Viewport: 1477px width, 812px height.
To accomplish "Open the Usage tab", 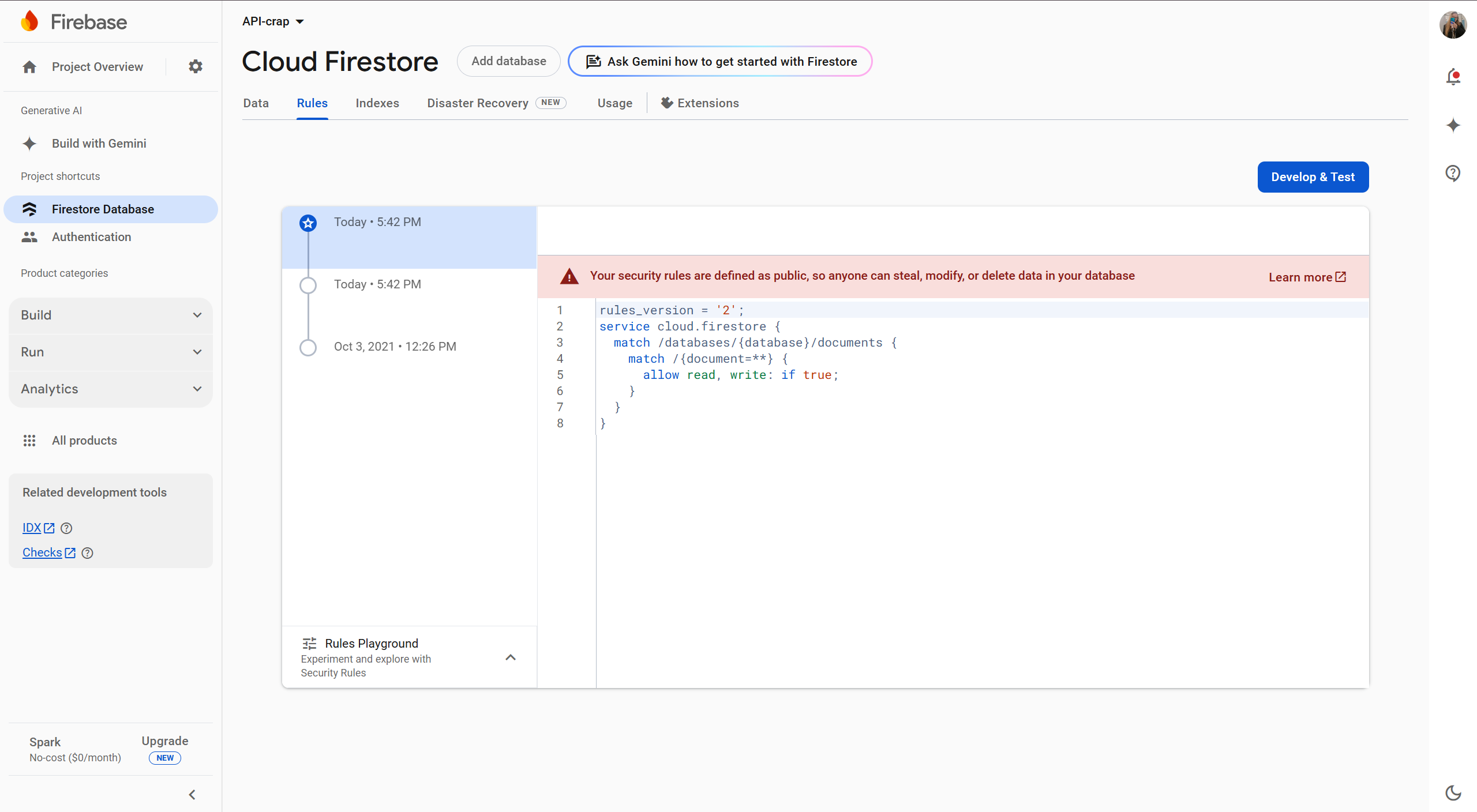I will click(x=615, y=103).
